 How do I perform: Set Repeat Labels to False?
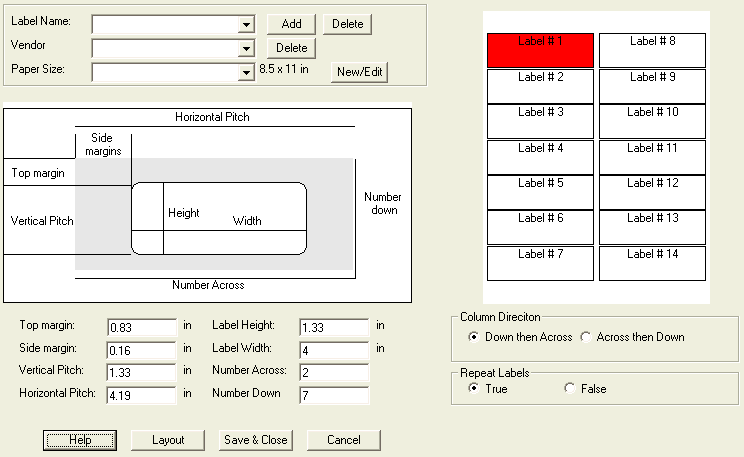click(x=570, y=389)
